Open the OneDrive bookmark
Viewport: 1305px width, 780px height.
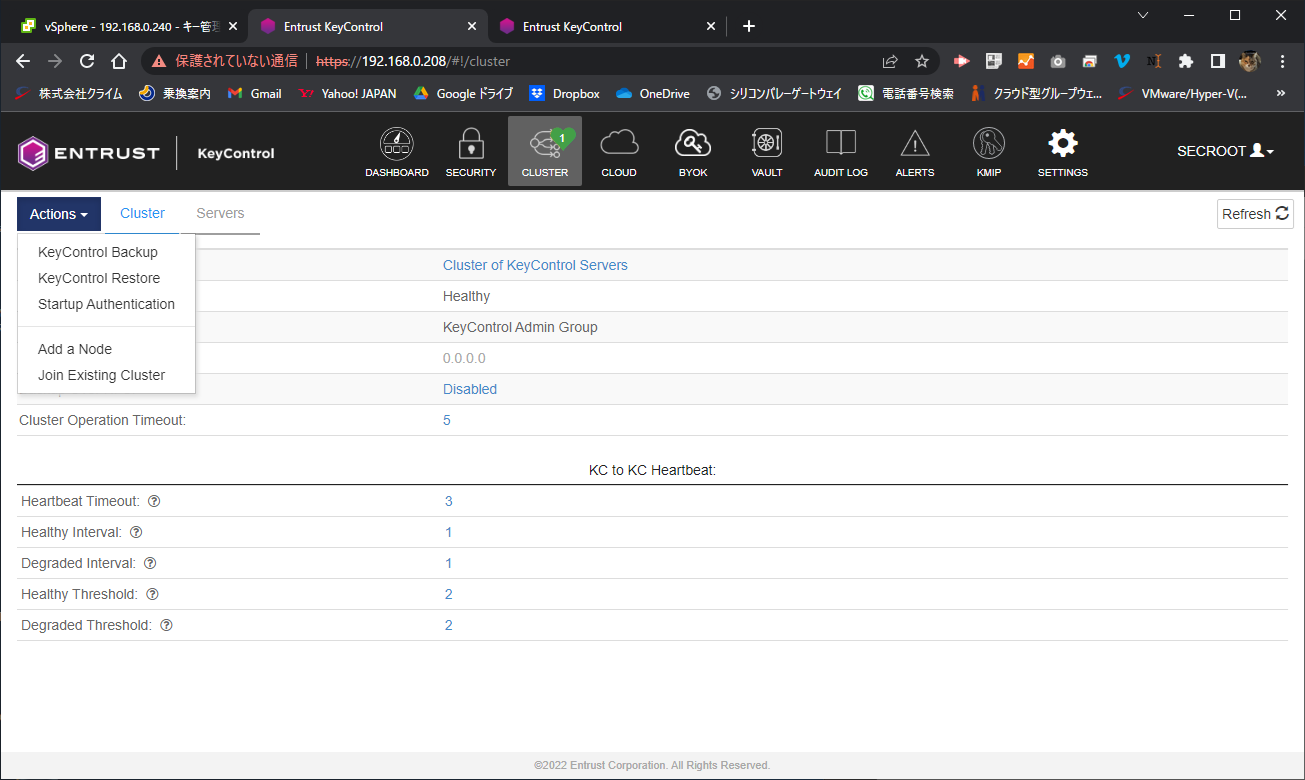click(x=653, y=93)
